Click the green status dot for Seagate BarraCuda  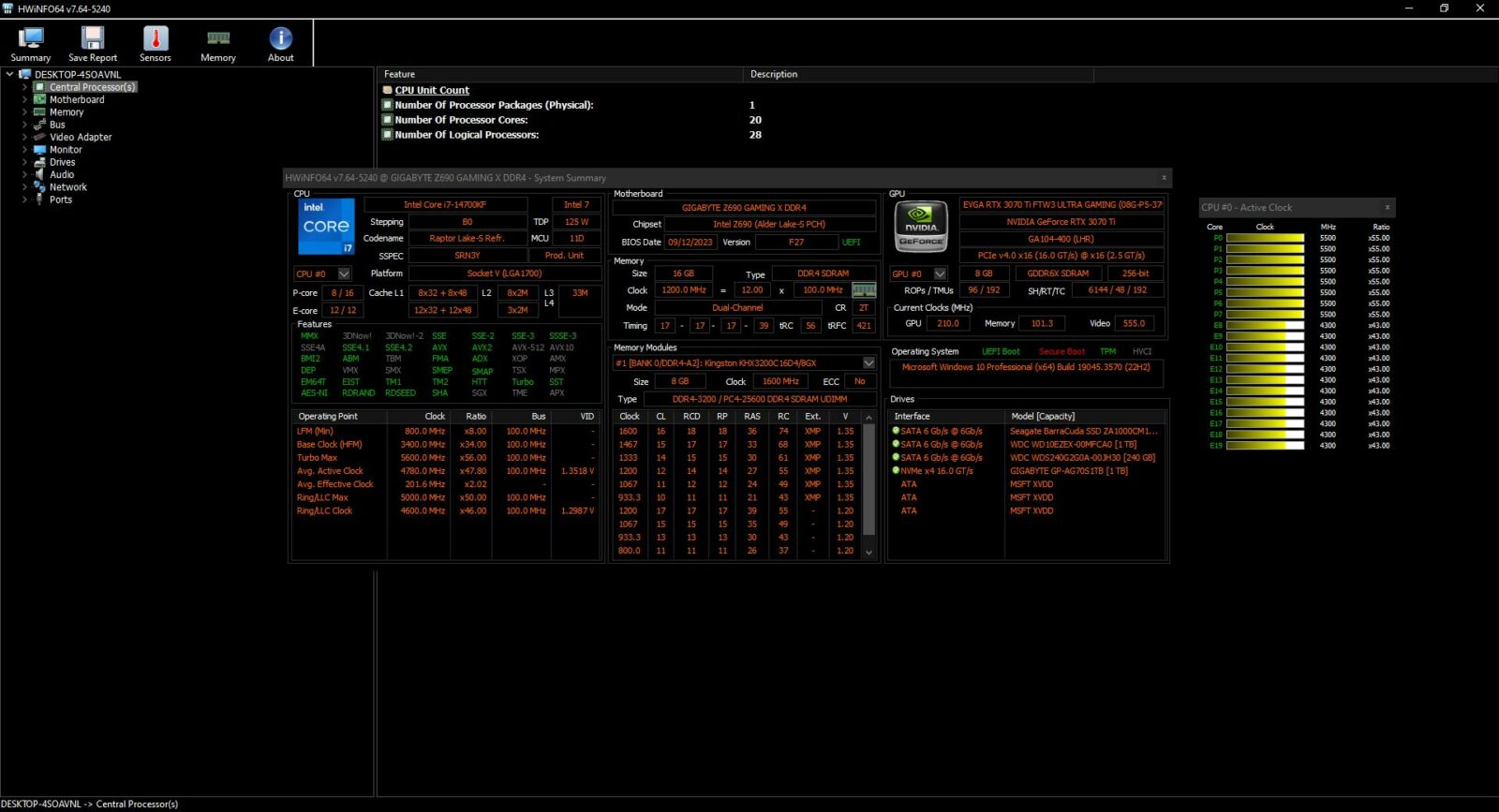coord(896,431)
